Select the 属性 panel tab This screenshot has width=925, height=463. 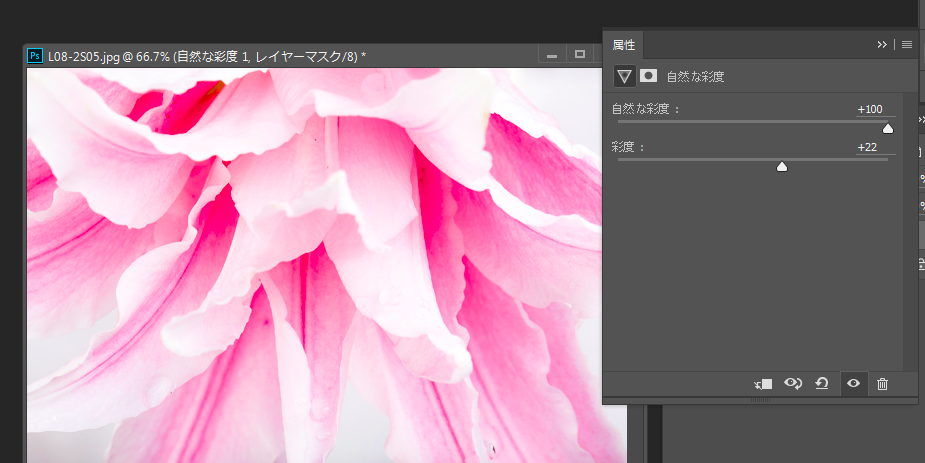point(624,45)
